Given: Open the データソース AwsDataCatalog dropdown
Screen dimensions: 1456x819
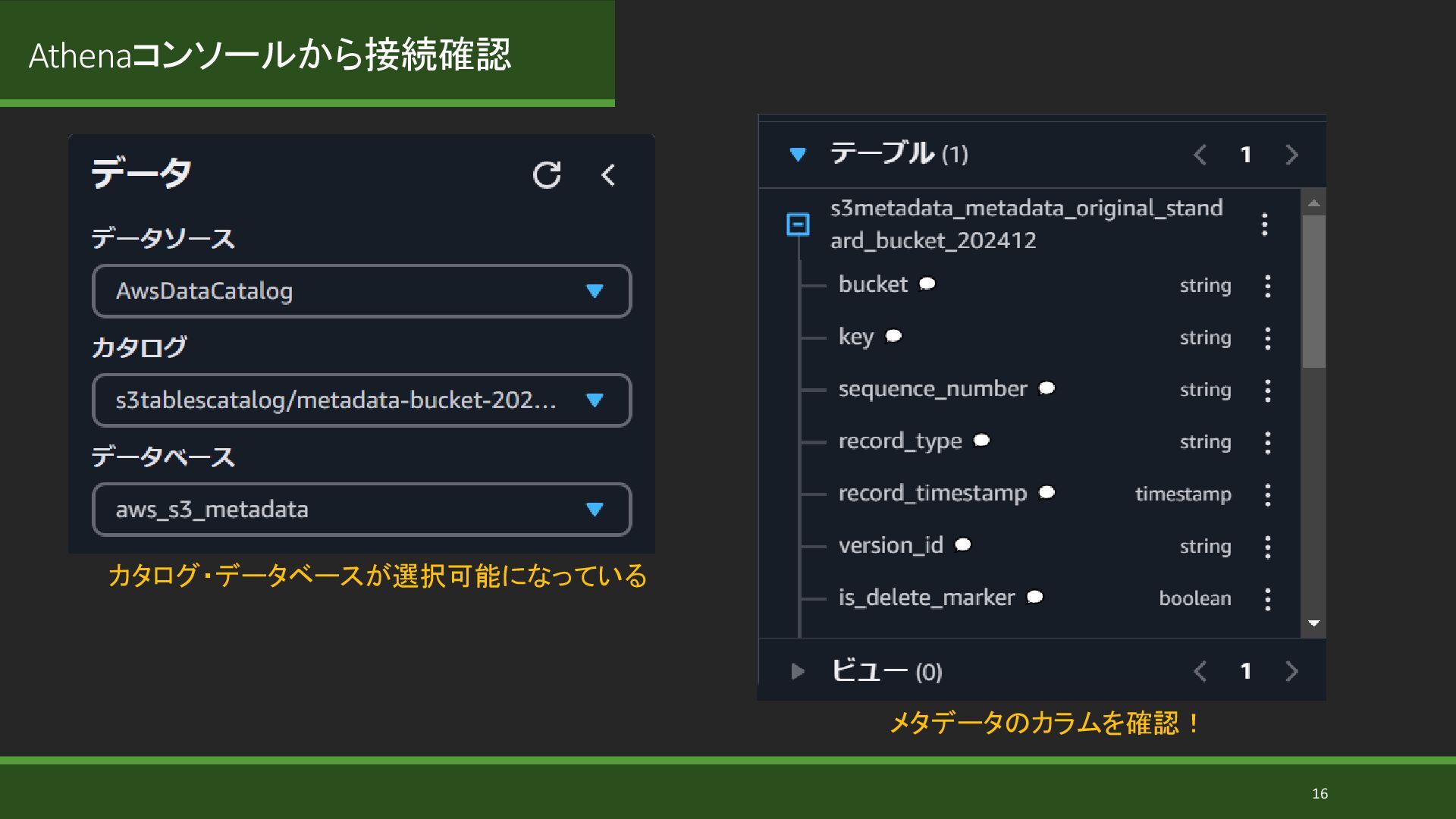Looking at the screenshot, I should 362,291.
